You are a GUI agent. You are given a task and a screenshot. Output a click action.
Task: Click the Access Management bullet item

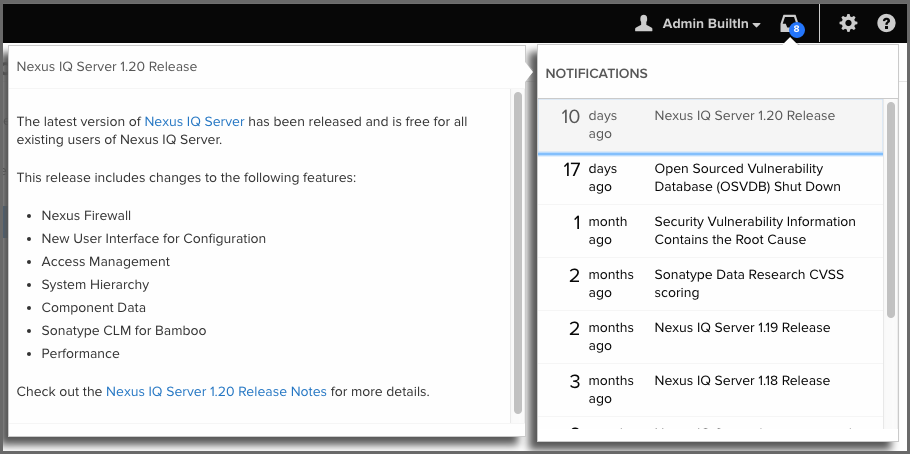click(106, 261)
